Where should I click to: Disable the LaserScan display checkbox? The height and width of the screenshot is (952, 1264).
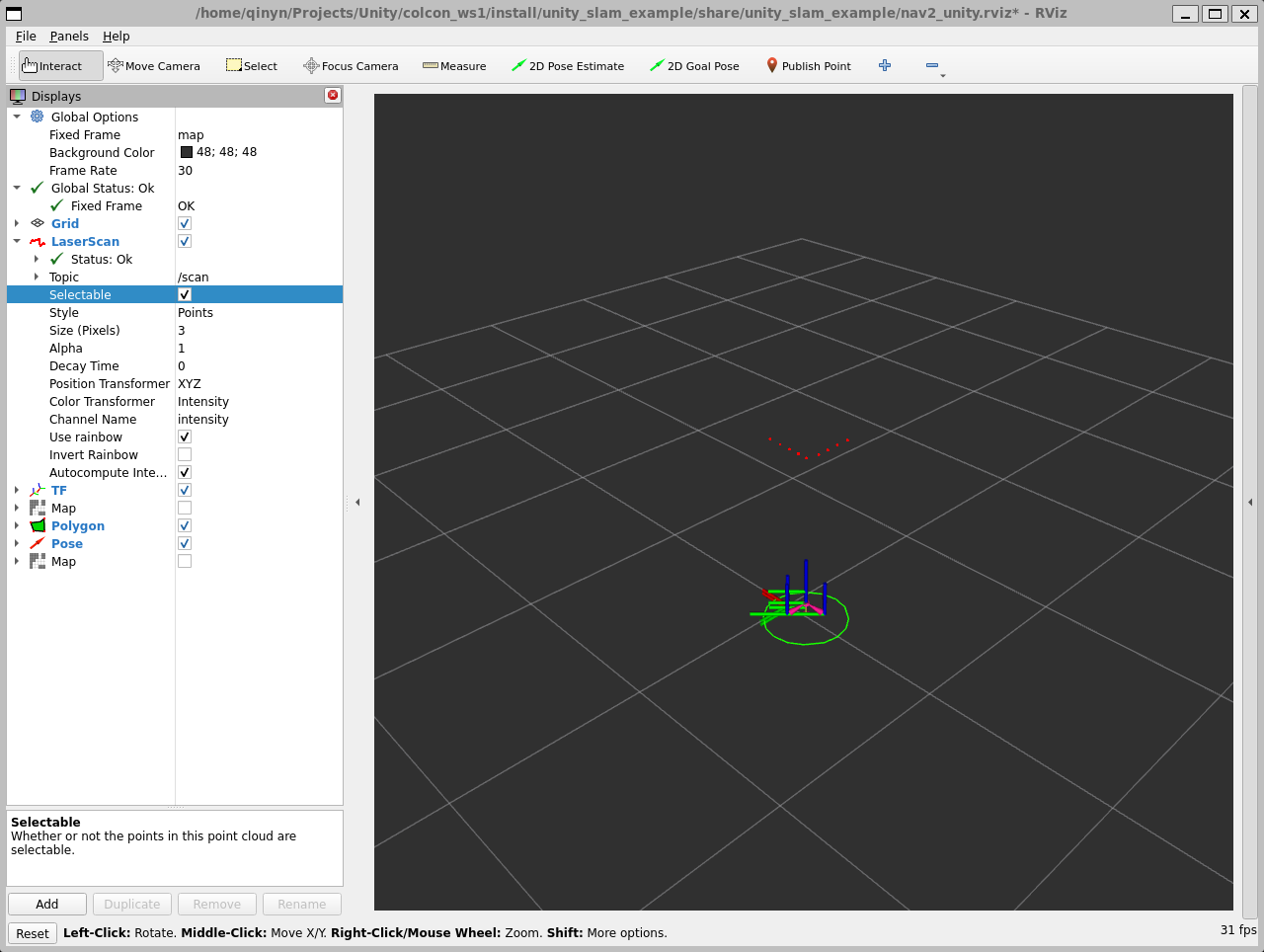click(x=185, y=241)
